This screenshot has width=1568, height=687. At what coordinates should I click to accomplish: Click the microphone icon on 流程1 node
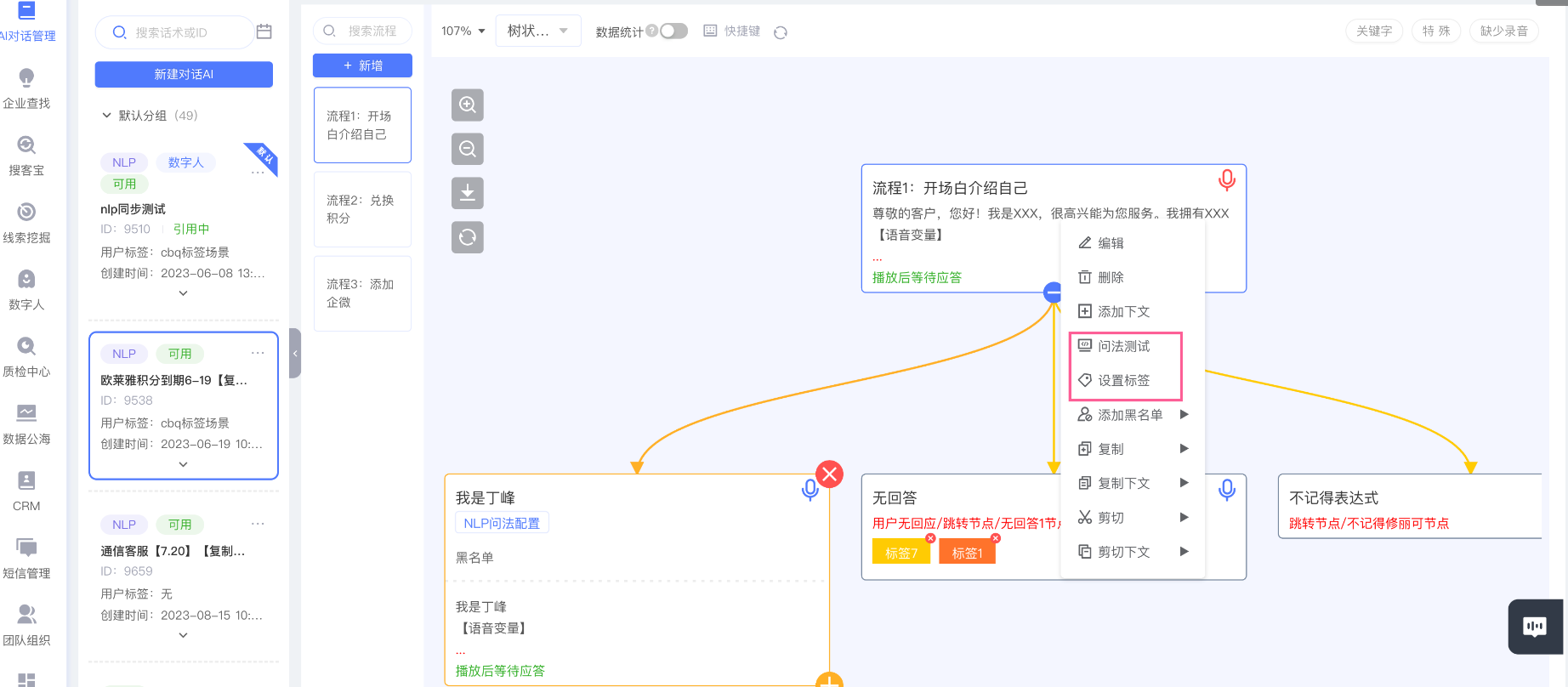pyautogui.click(x=1226, y=180)
